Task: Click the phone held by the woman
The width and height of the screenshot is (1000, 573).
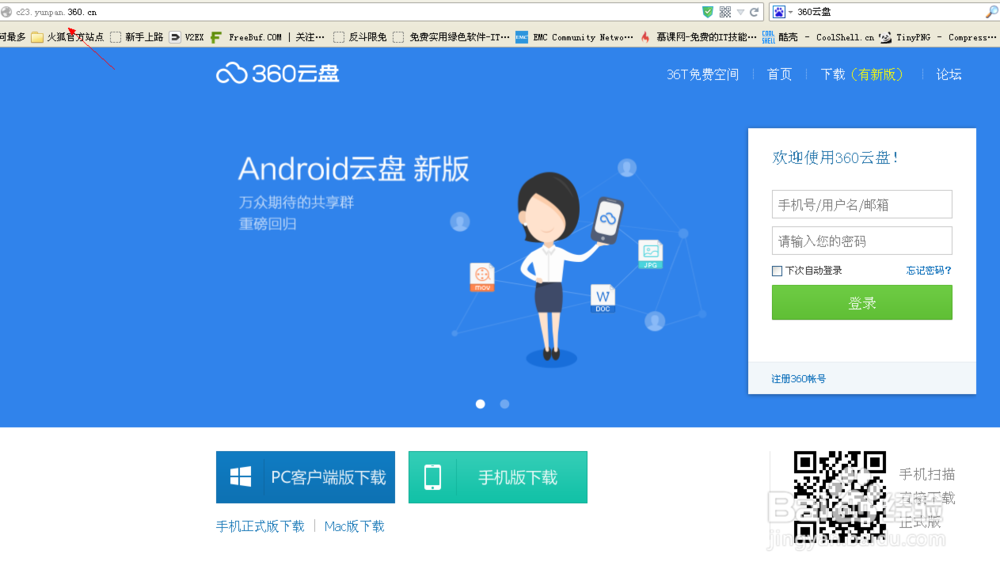Action: [x=607, y=221]
